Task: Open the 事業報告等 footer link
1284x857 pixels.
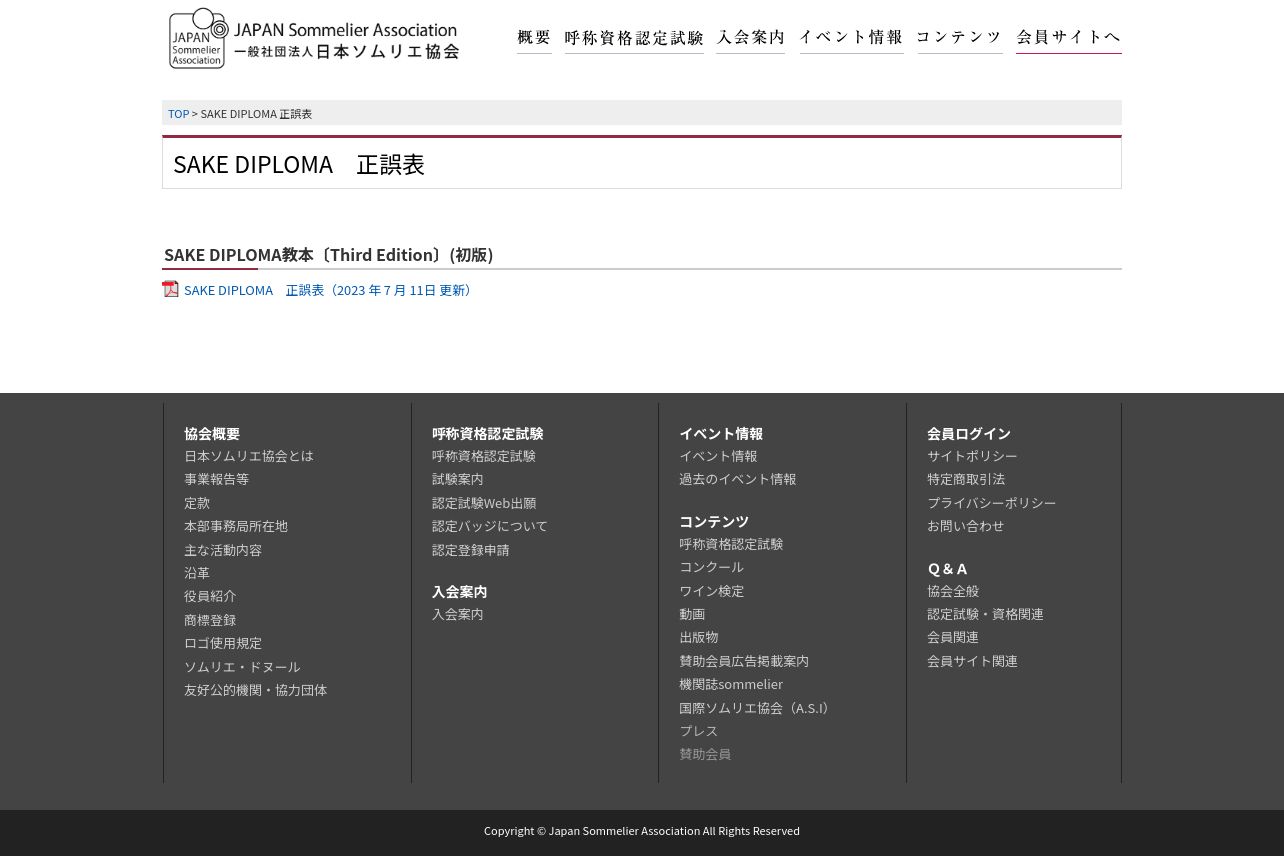Action: point(216,479)
